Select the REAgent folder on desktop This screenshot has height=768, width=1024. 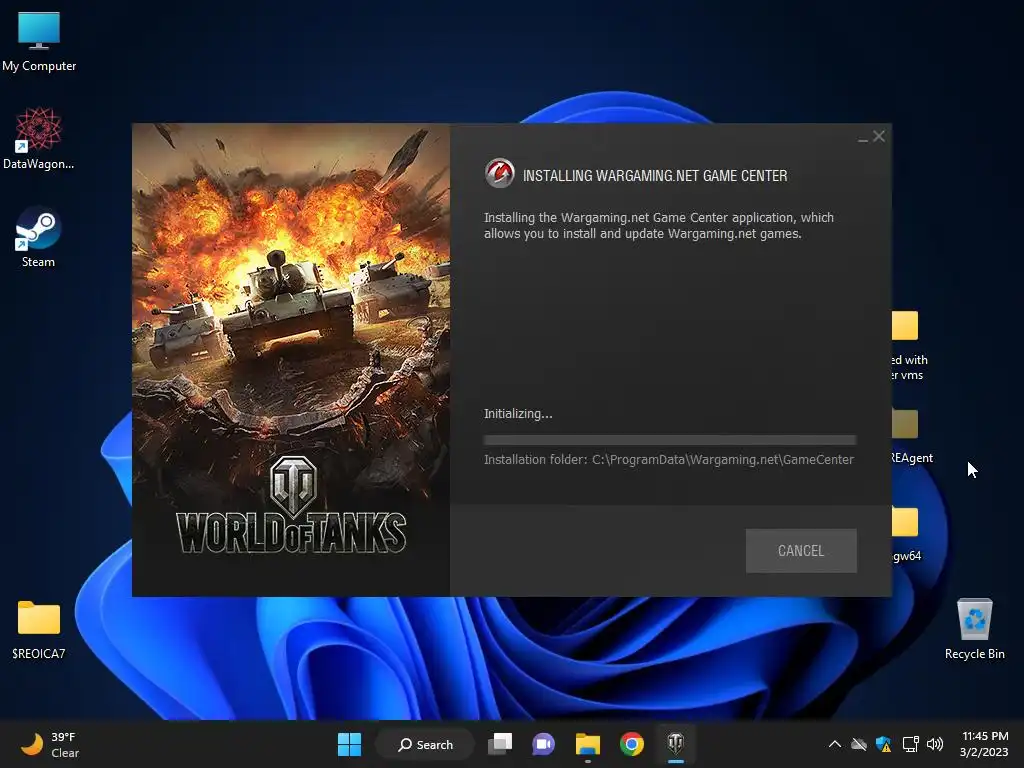(912, 436)
